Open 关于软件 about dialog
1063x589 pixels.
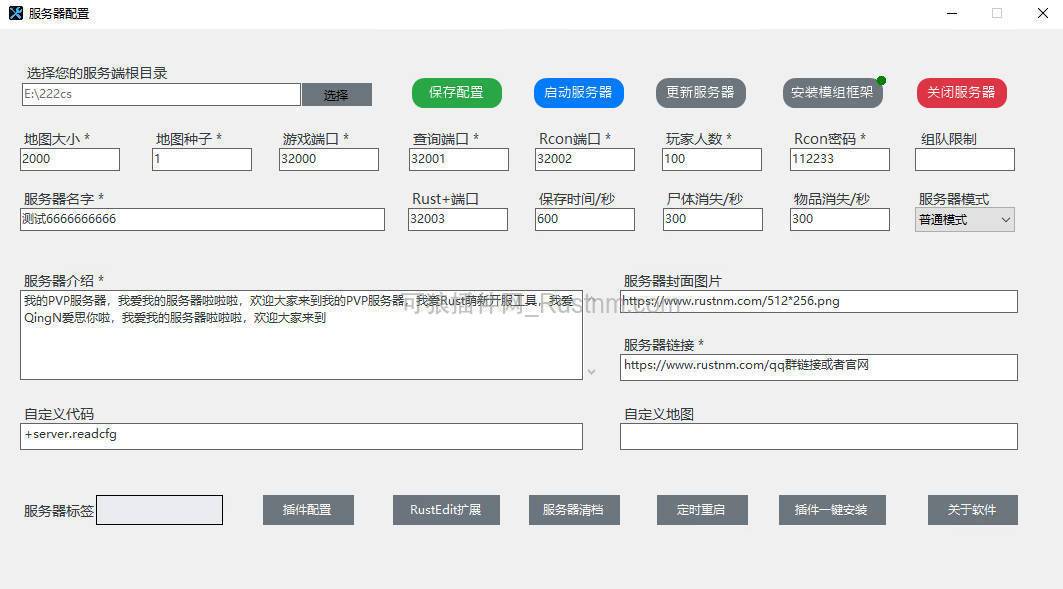[x=972, y=509]
